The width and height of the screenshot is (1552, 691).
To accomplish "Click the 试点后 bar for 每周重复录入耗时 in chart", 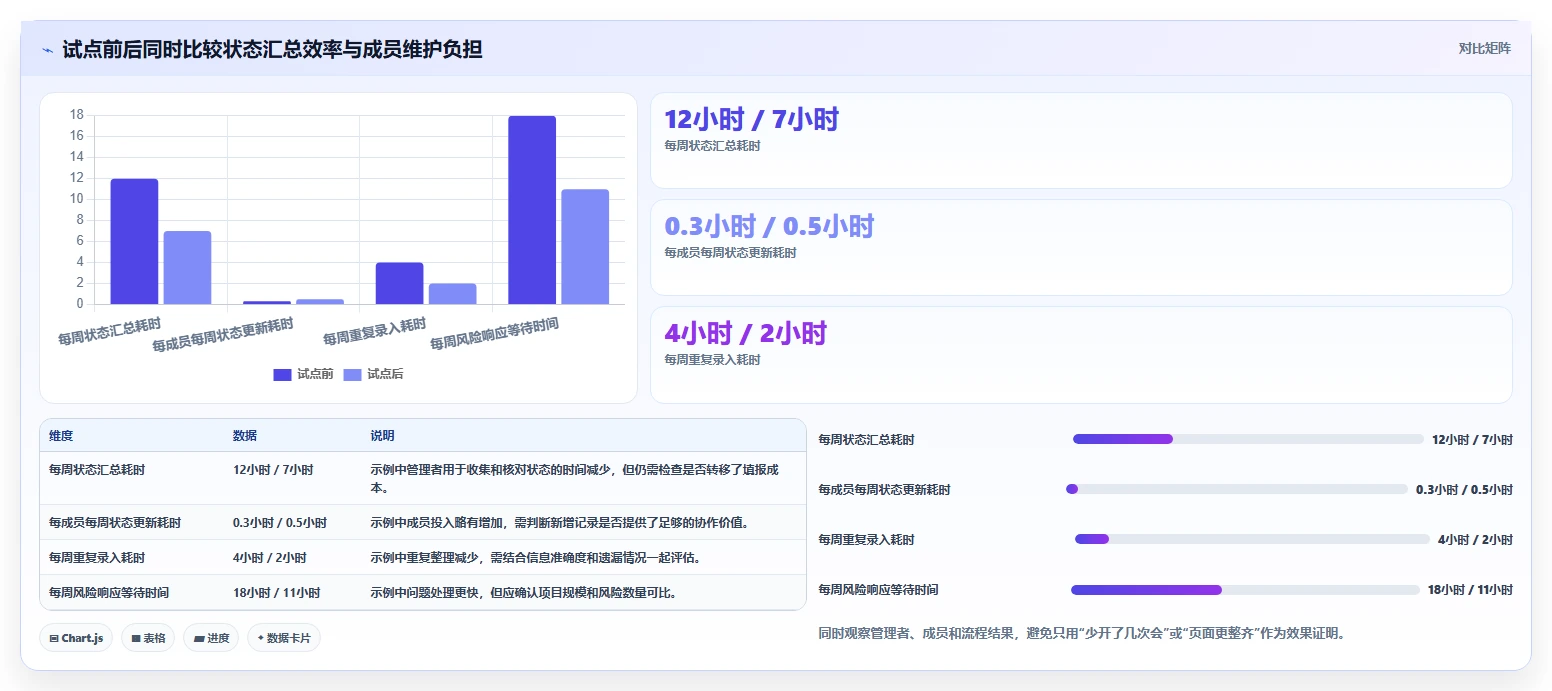I will click(x=452, y=294).
